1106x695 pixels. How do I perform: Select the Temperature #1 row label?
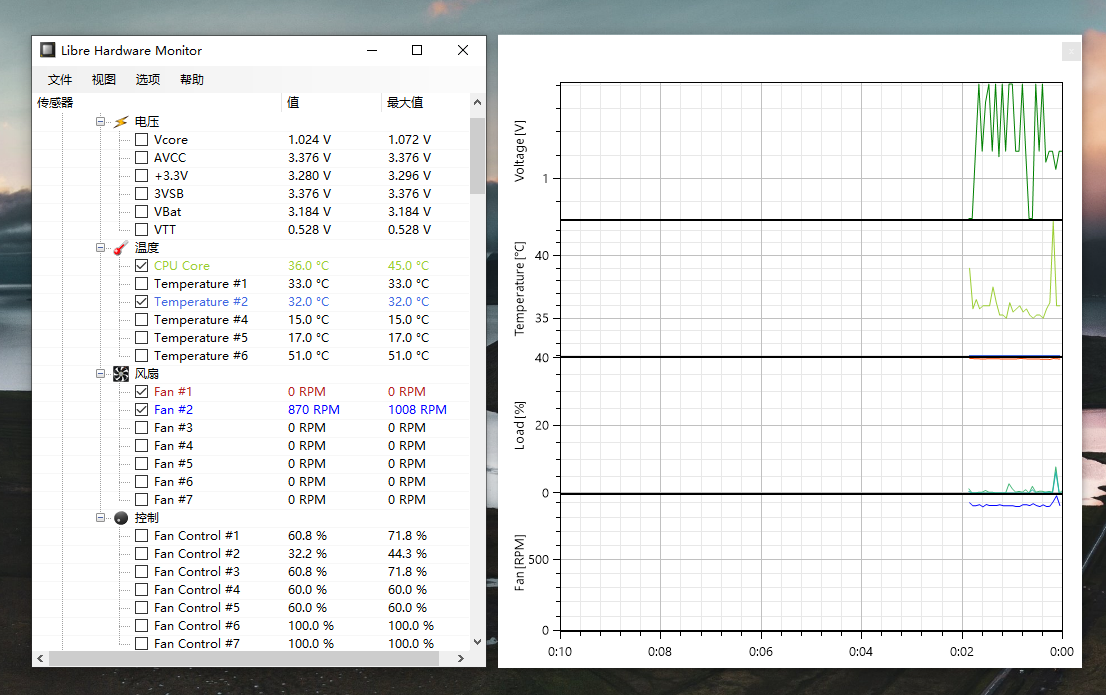(x=201, y=284)
